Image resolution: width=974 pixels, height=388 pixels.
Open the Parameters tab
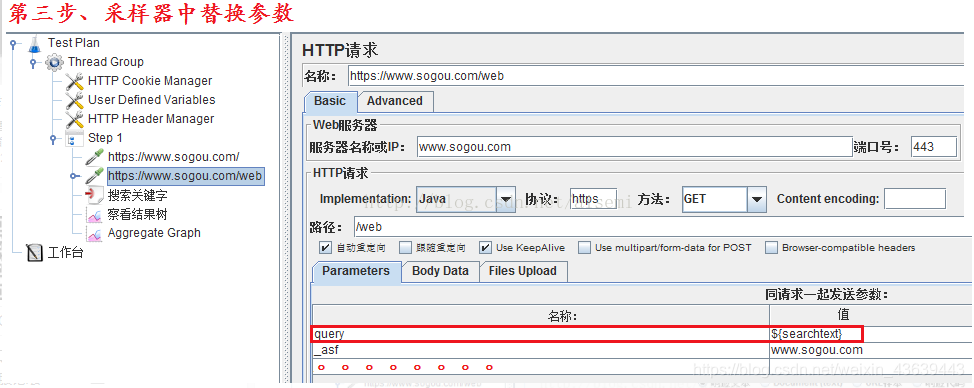coord(356,271)
